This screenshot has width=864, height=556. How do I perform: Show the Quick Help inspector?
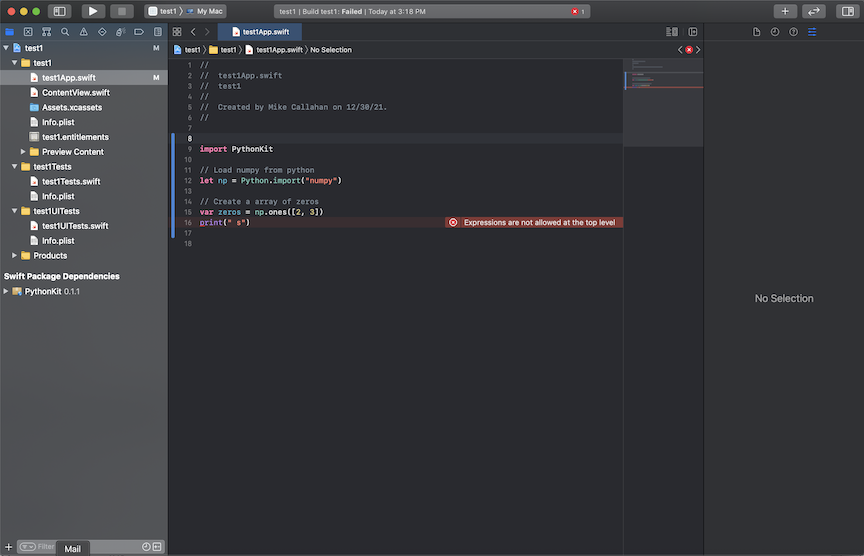tap(793, 32)
